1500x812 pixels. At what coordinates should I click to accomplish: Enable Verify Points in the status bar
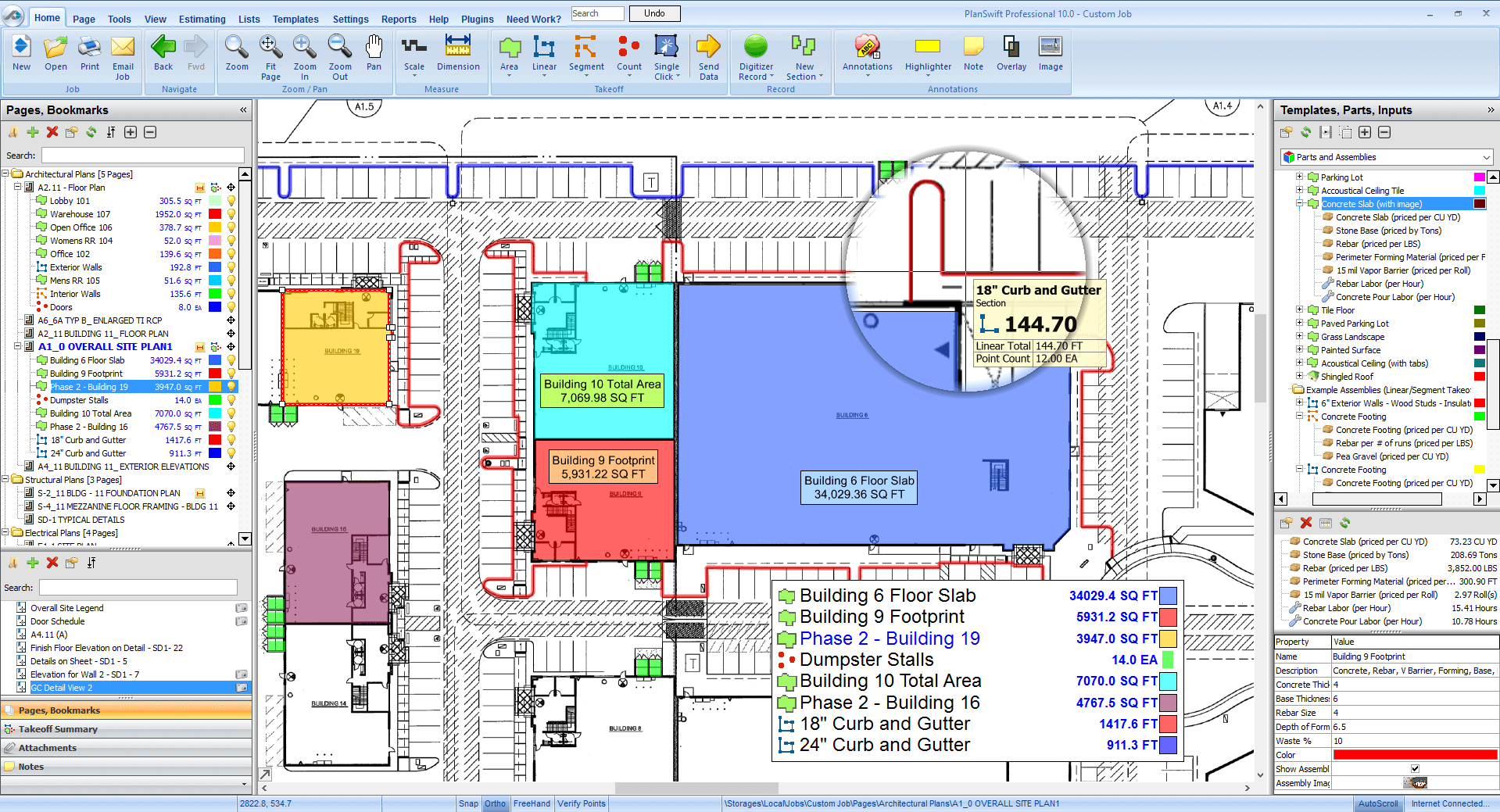[x=582, y=803]
